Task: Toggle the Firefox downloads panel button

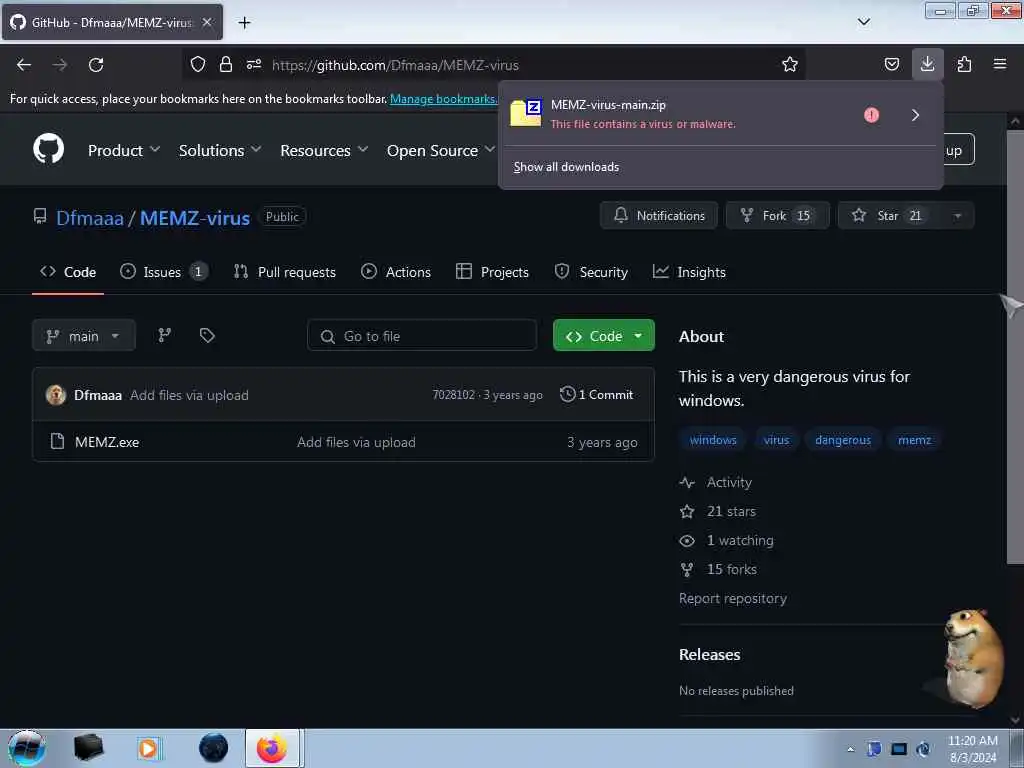Action: coord(927,64)
